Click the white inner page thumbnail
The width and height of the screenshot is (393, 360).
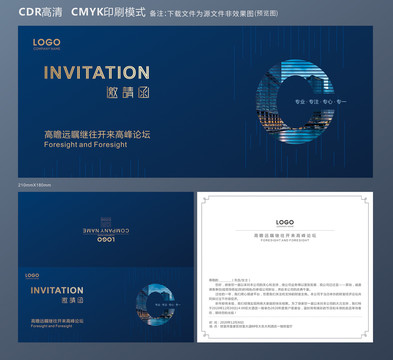point(285,267)
